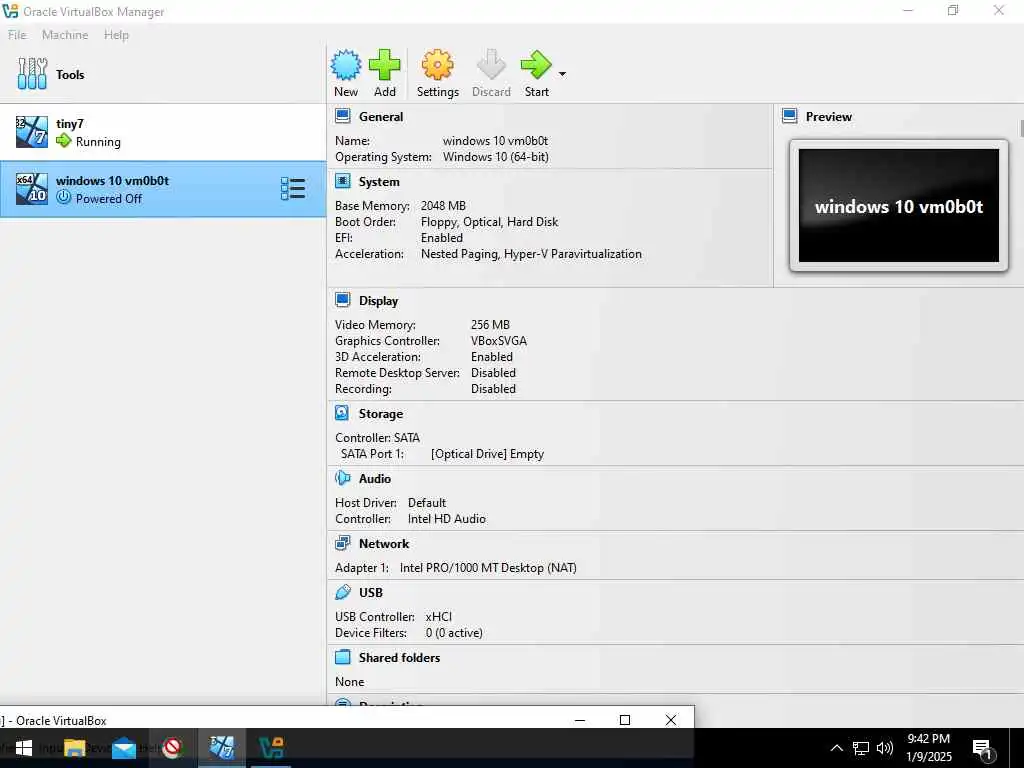Click the Powered Off status icon
1024x768 pixels.
click(63, 197)
